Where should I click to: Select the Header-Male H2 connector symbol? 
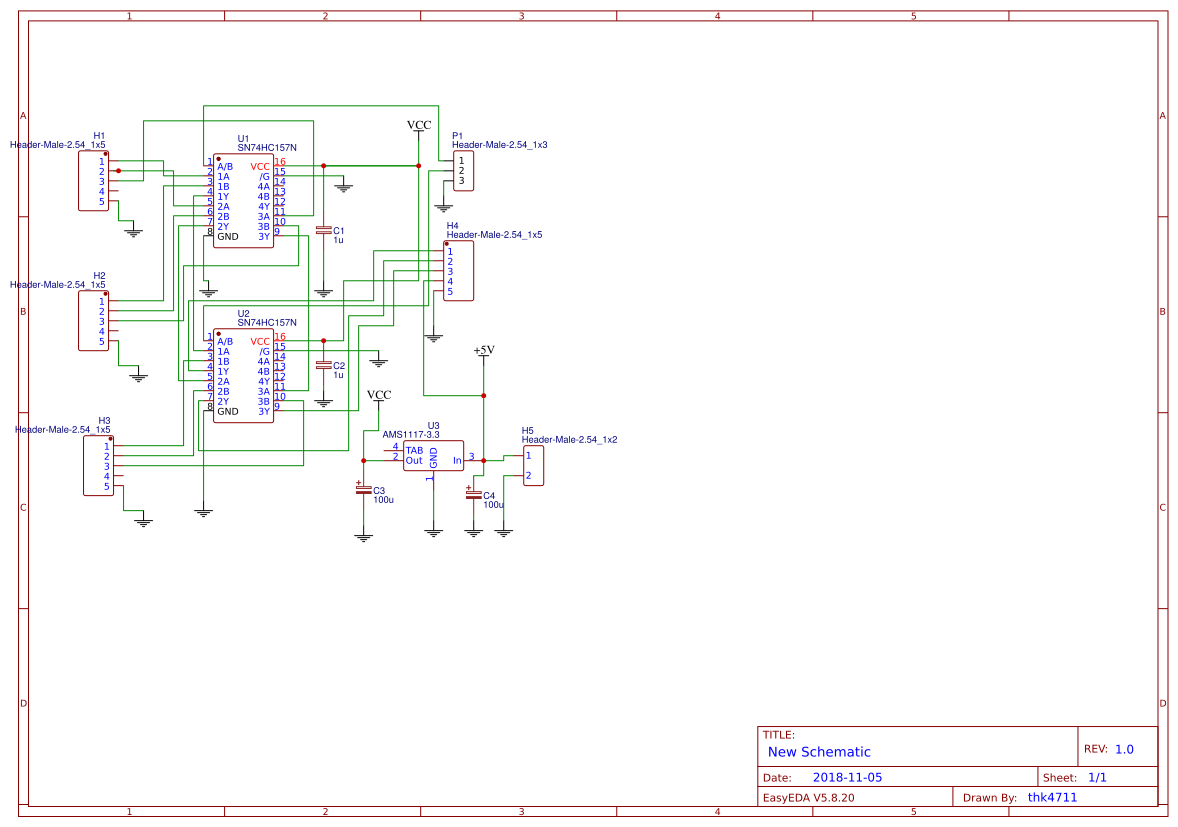pyautogui.click(x=93, y=320)
